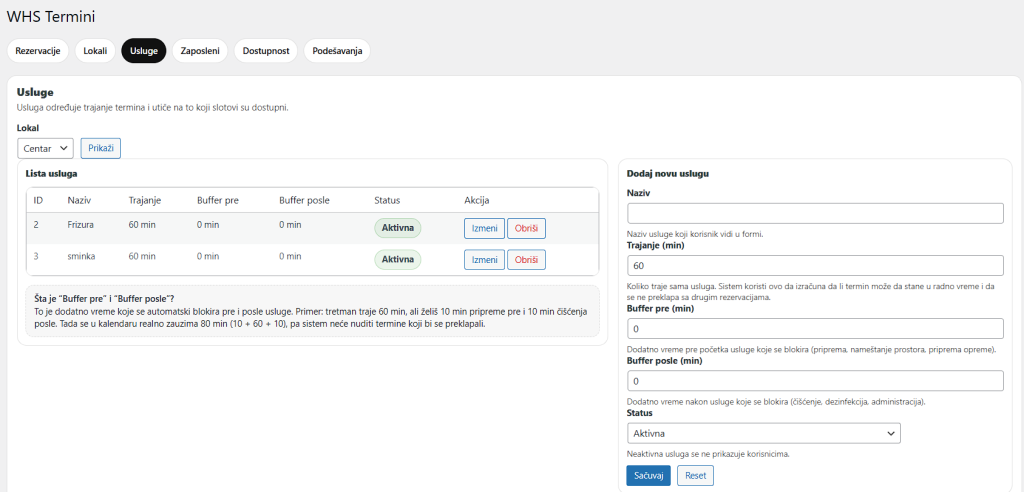Image resolution: width=1024 pixels, height=492 pixels.
Task: Click the Naziv input field
Action: (x=814, y=213)
